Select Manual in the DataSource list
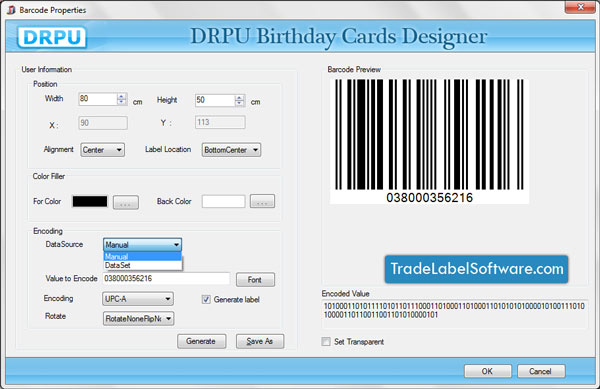 (142, 256)
